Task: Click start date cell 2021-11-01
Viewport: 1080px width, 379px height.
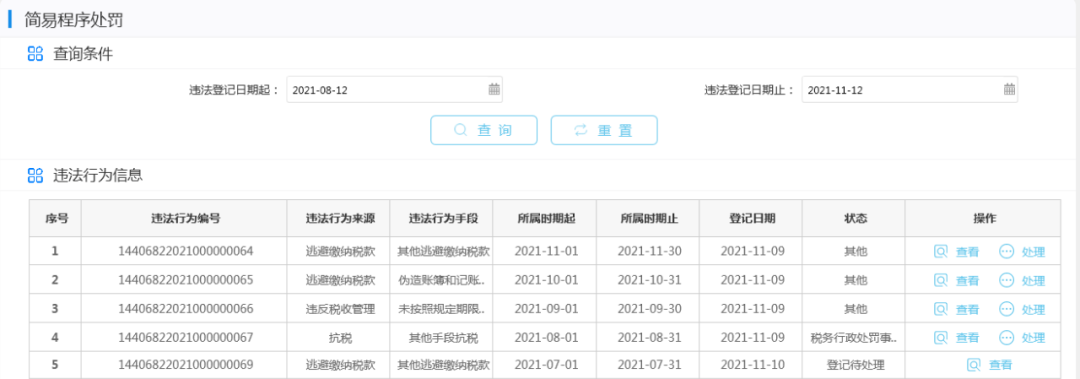Action: [x=545, y=251]
